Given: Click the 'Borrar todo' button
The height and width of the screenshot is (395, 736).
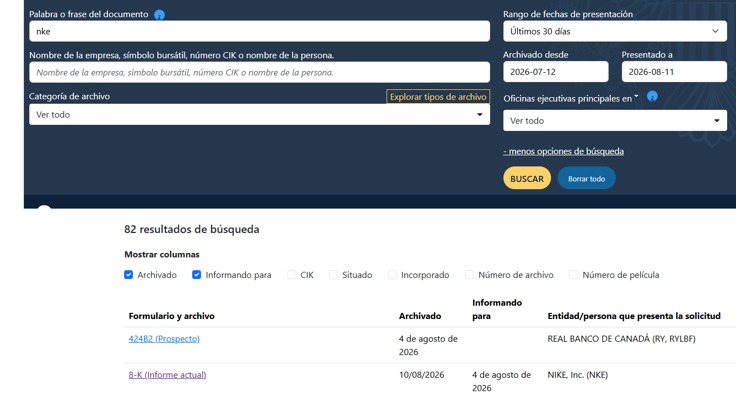Looking at the screenshot, I should pos(586,178).
